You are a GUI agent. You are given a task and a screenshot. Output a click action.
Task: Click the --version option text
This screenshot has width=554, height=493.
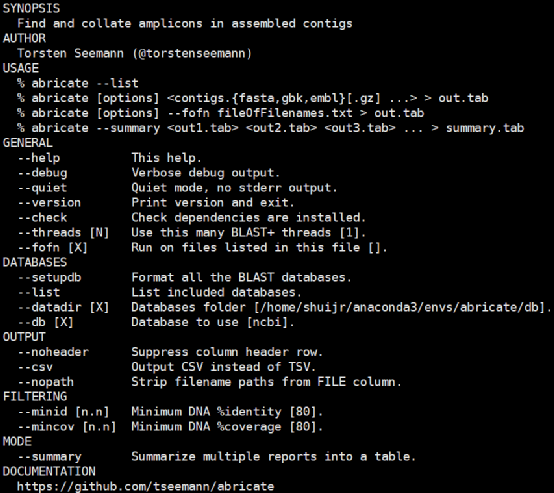[x=49, y=203]
